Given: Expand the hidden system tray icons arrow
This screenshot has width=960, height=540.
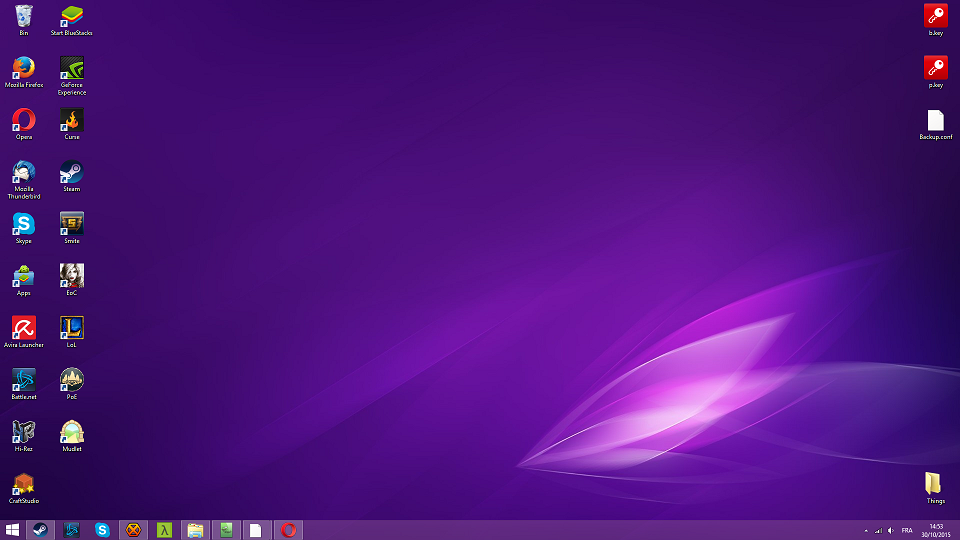Looking at the screenshot, I should pos(866,530).
